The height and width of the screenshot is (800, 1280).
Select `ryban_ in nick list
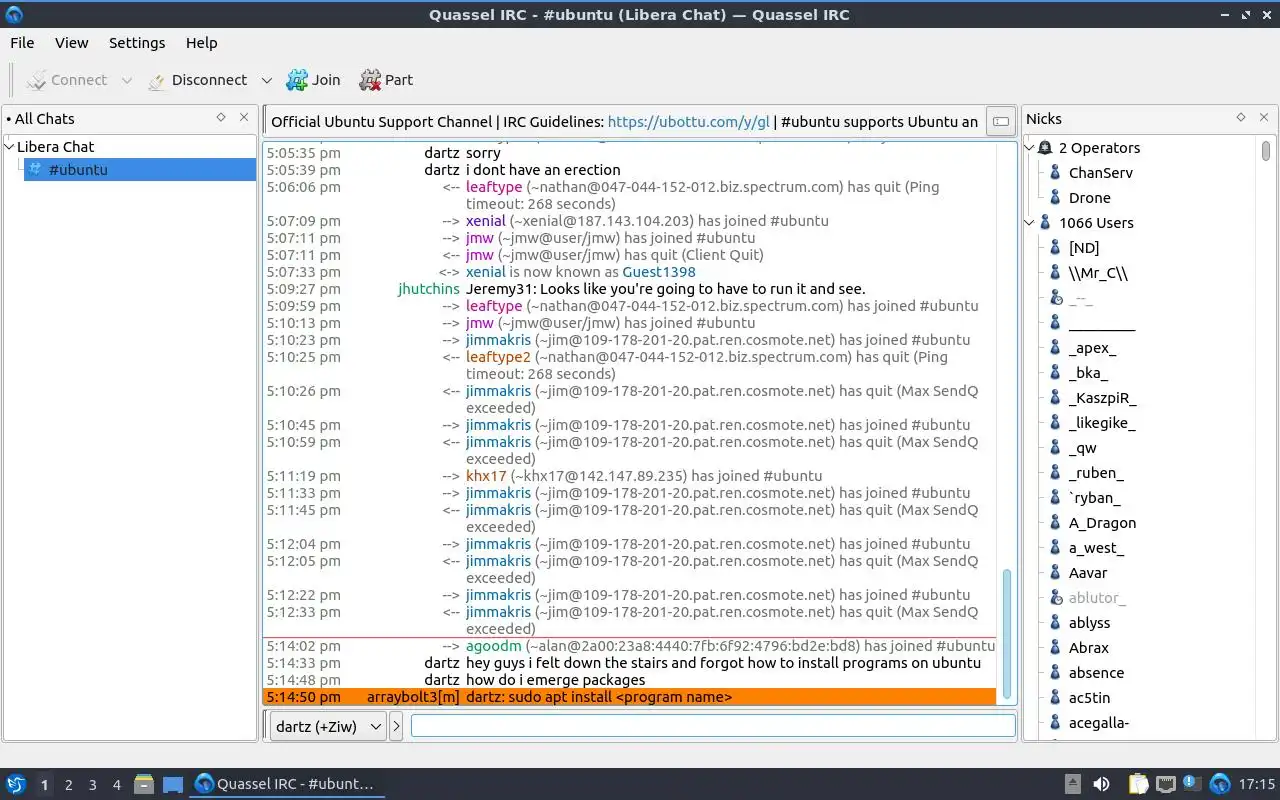tap(1094, 498)
